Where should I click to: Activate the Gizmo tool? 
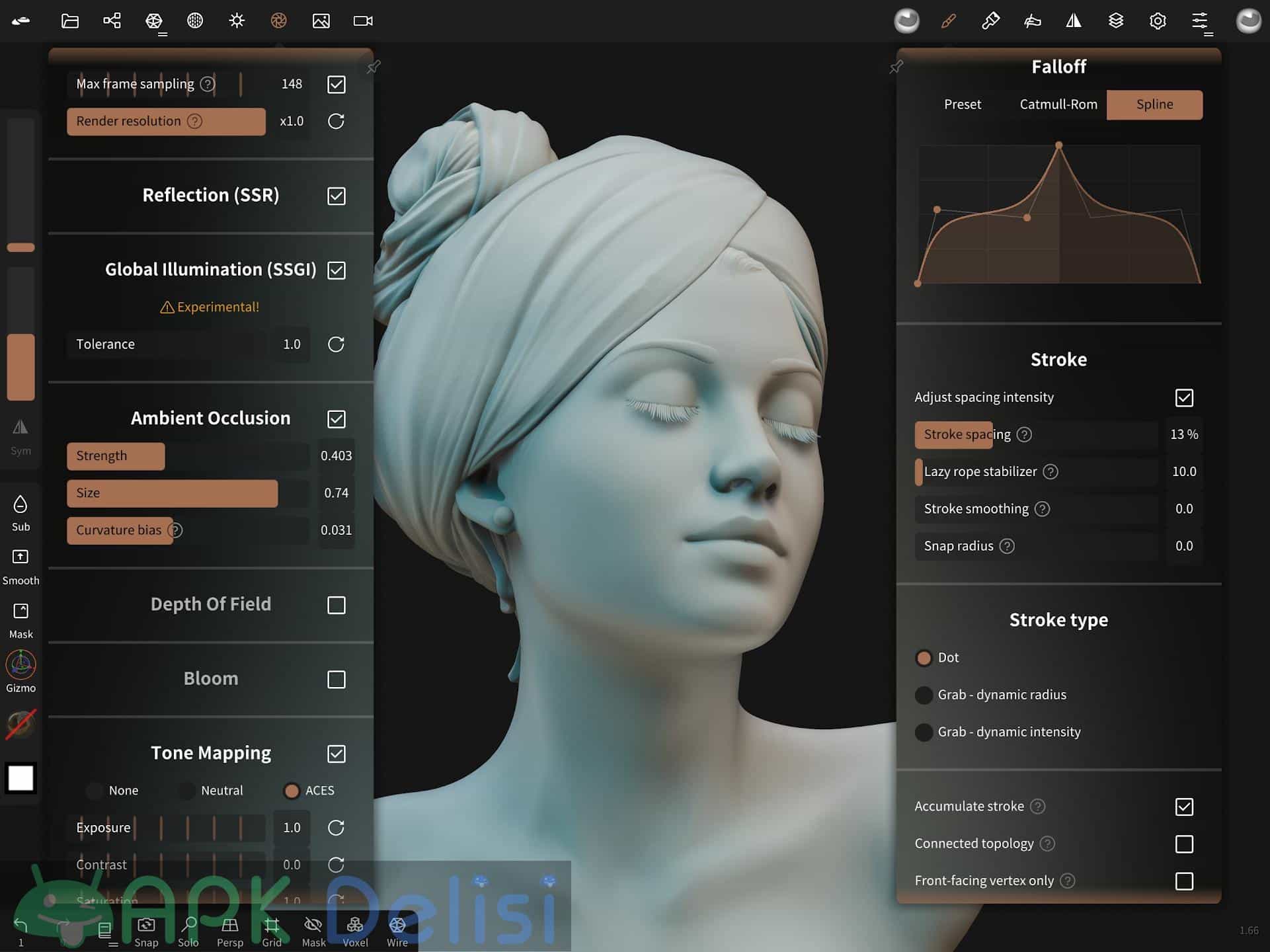(20, 672)
